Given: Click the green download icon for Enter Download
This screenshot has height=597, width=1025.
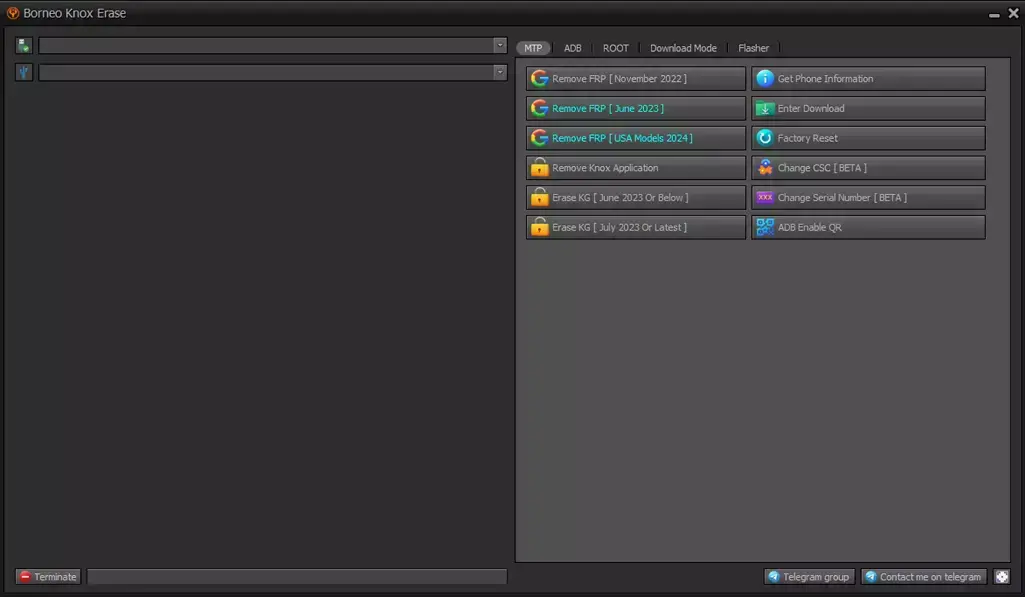Looking at the screenshot, I should tap(765, 109).
